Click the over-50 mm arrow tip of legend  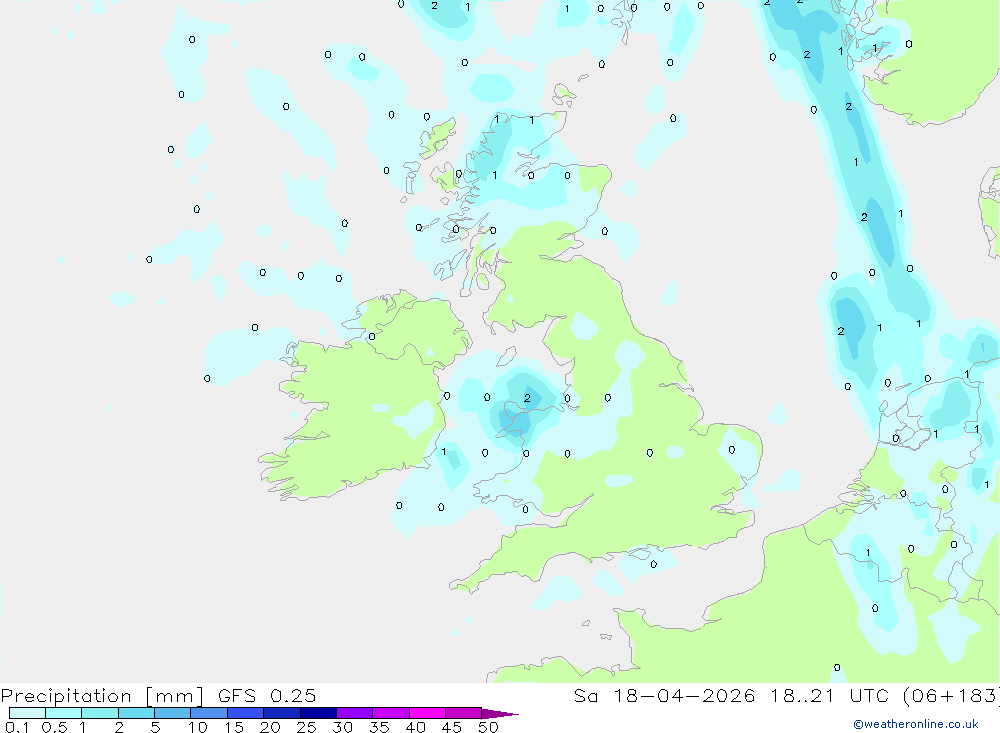point(500,714)
